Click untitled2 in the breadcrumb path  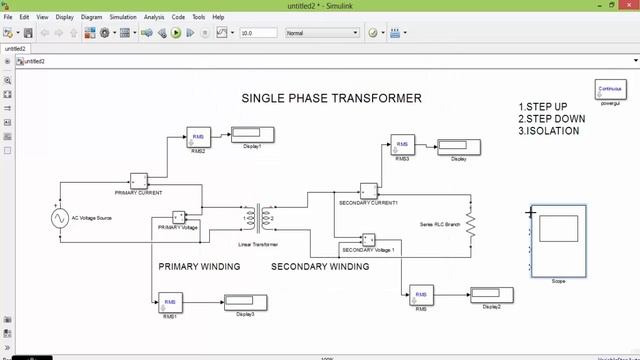pos(34,62)
